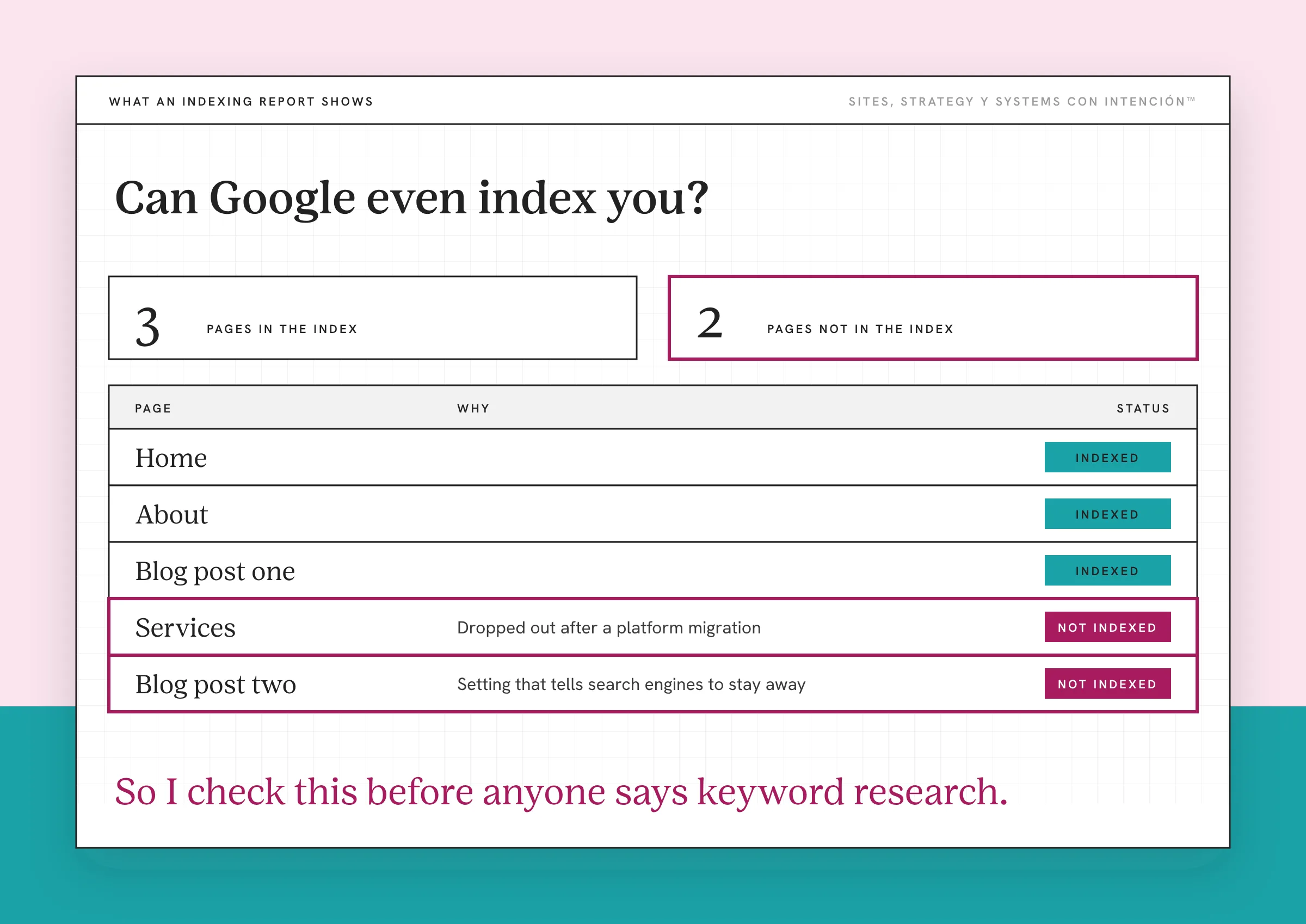The height and width of the screenshot is (924, 1306).
Task: Click the 'Services' page name
Action: tap(186, 627)
